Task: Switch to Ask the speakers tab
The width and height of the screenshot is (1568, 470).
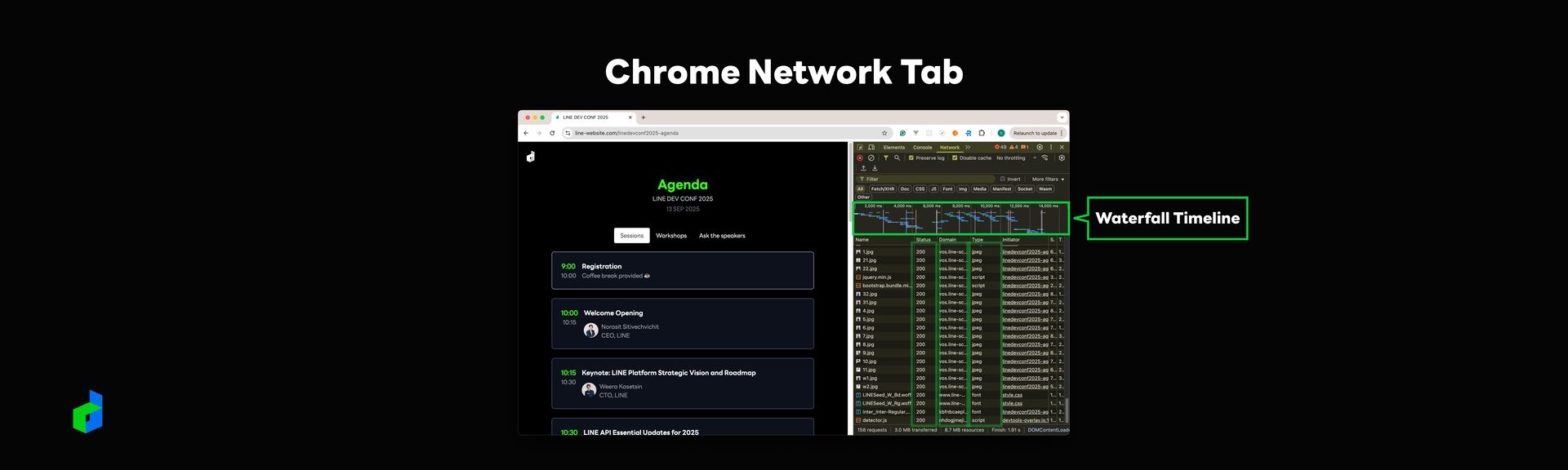Action: coord(722,235)
